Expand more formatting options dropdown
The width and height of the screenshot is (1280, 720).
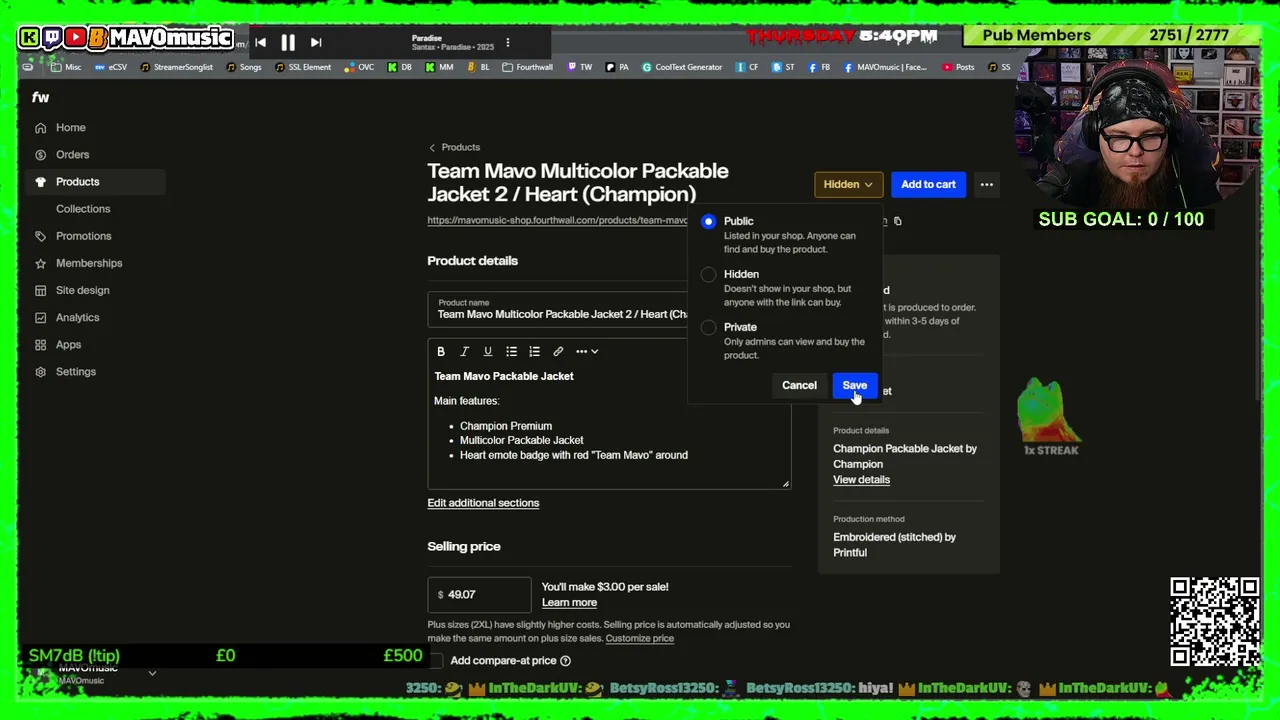click(587, 351)
